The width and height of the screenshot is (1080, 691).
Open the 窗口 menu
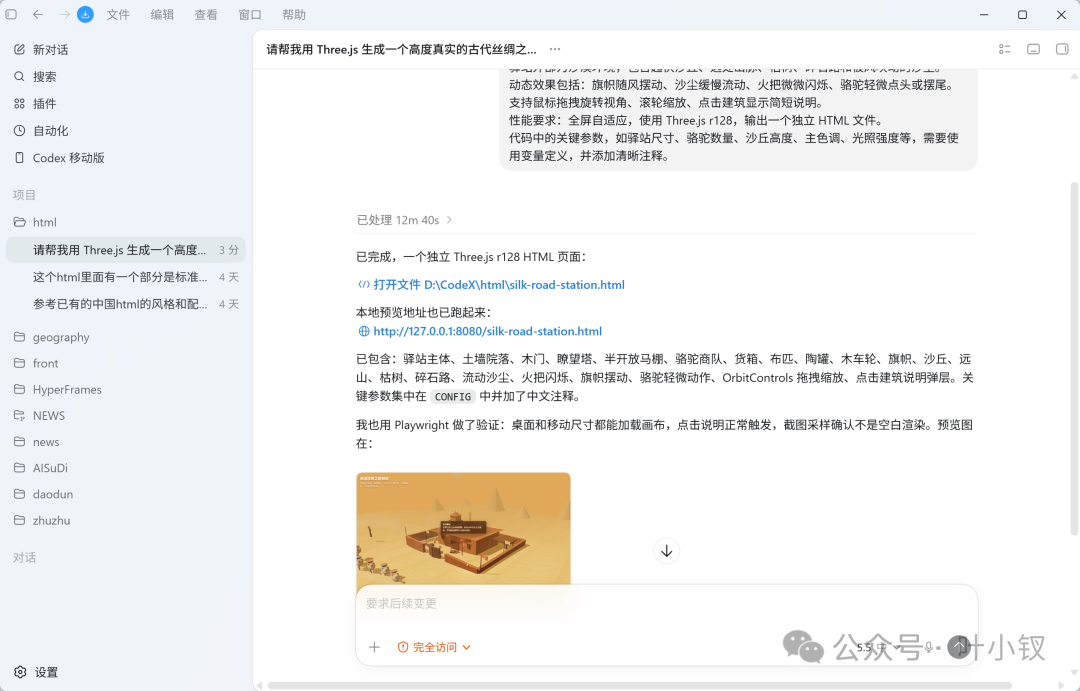click(249, 14)
